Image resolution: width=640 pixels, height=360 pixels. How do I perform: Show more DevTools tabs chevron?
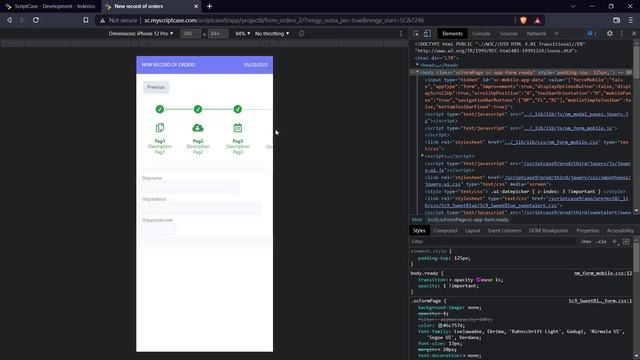tap(556, 33)
